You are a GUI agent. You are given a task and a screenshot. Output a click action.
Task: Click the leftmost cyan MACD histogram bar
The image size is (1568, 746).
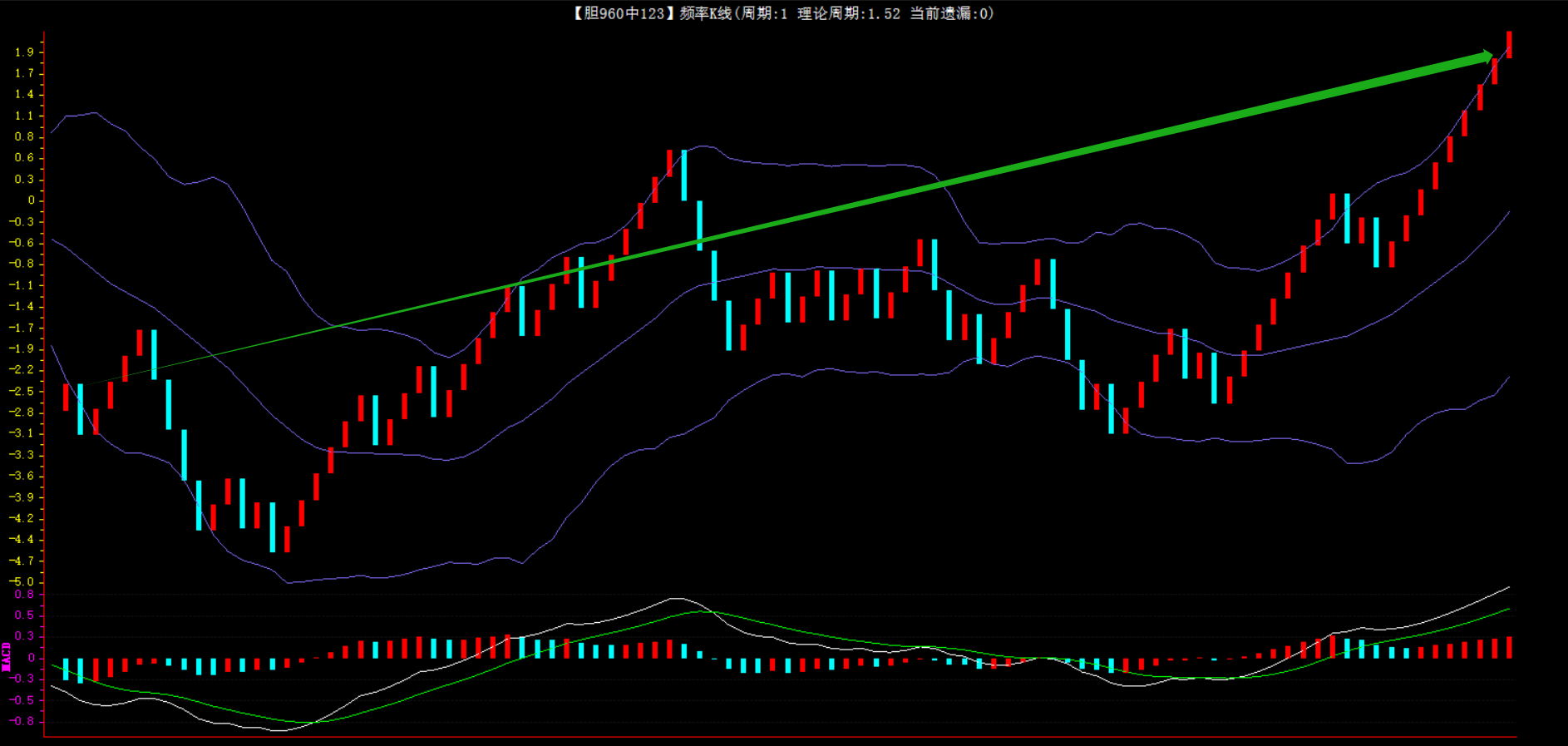tap(66, 669)
